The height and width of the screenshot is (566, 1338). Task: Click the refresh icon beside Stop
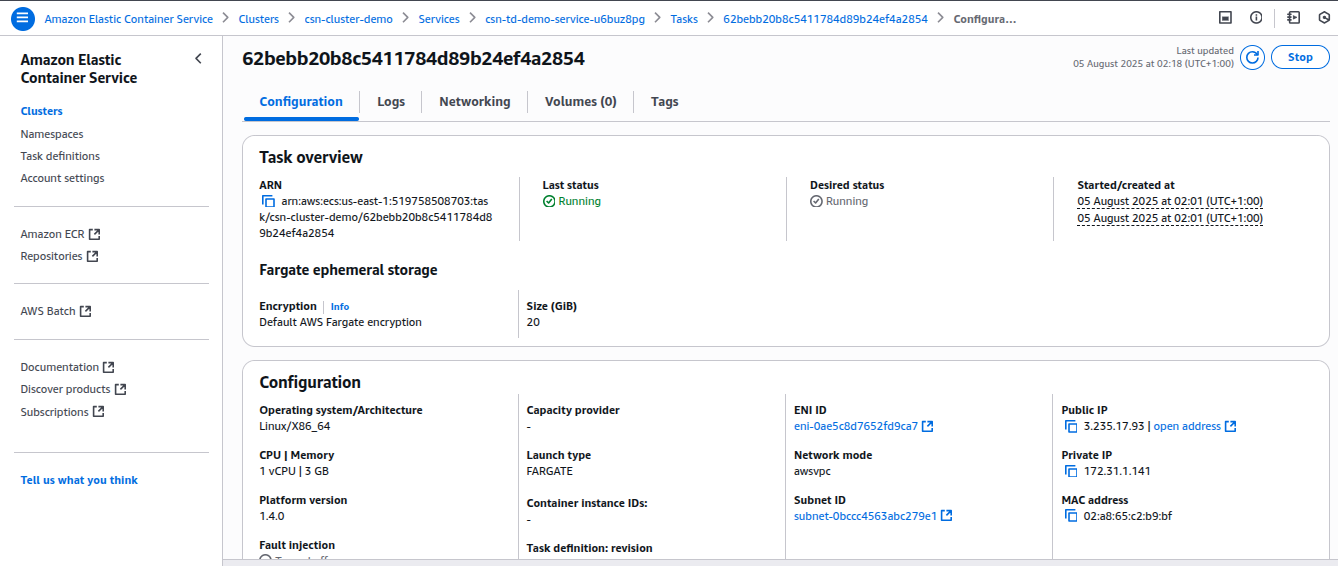pyautogui.click(x=1252, y=57)
